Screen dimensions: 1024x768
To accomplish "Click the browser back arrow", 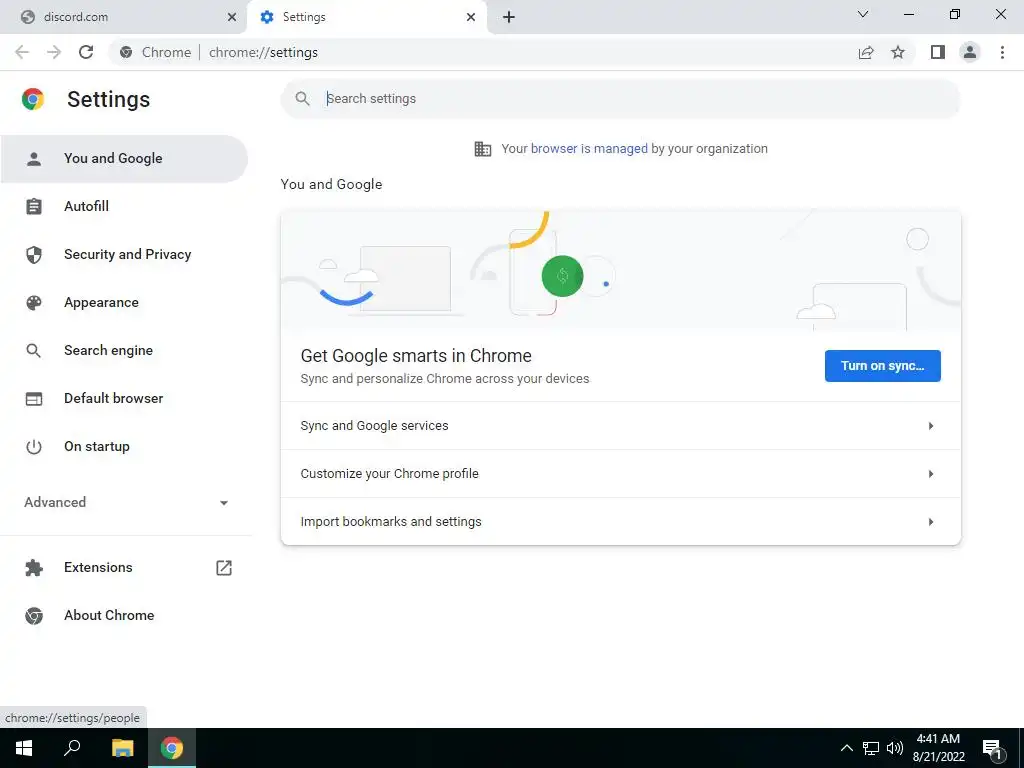I will (22, 52).
